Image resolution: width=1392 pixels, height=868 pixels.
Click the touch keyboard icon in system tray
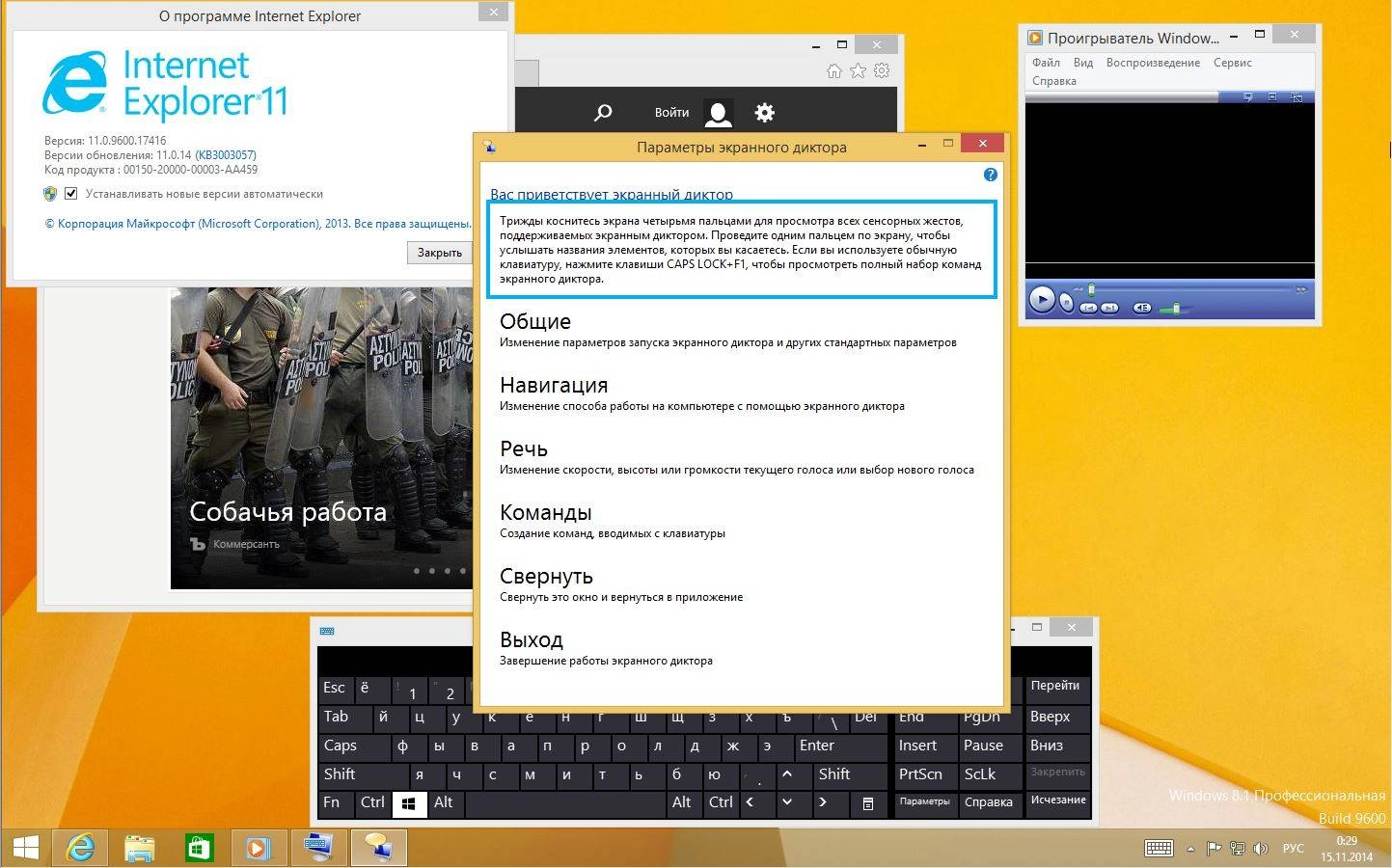1159,849
